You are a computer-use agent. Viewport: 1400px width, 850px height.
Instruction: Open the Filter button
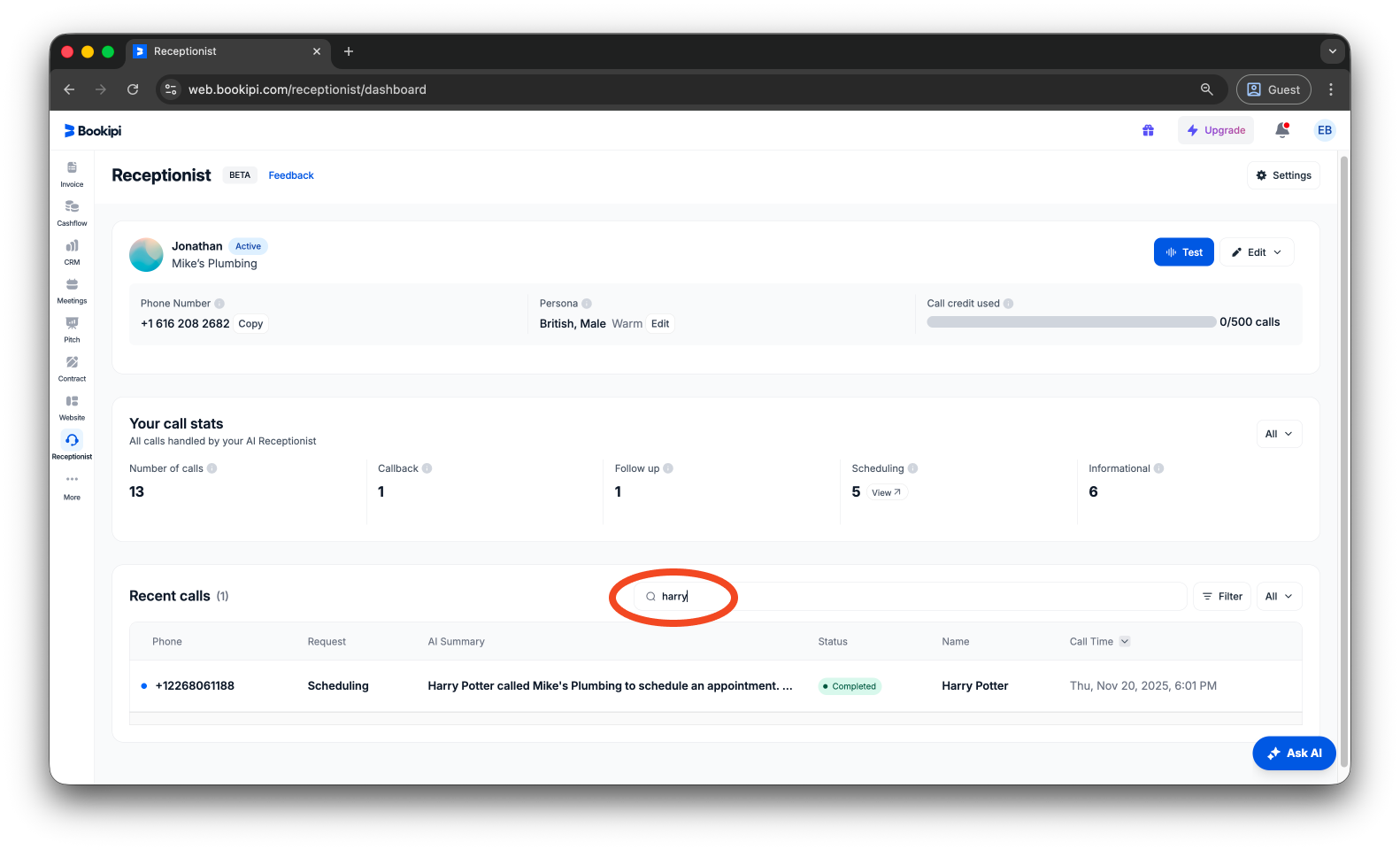click(x=1222, y=597)
